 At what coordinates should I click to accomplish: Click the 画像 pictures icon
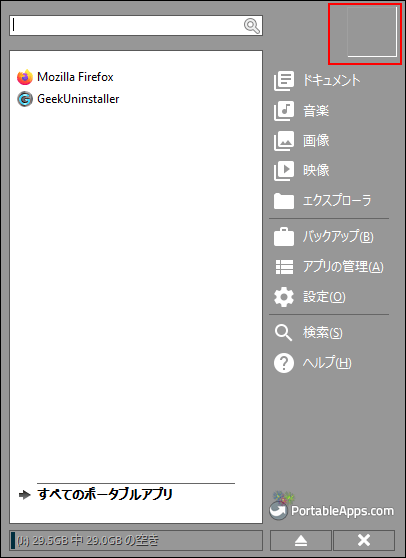pos(284,141)
